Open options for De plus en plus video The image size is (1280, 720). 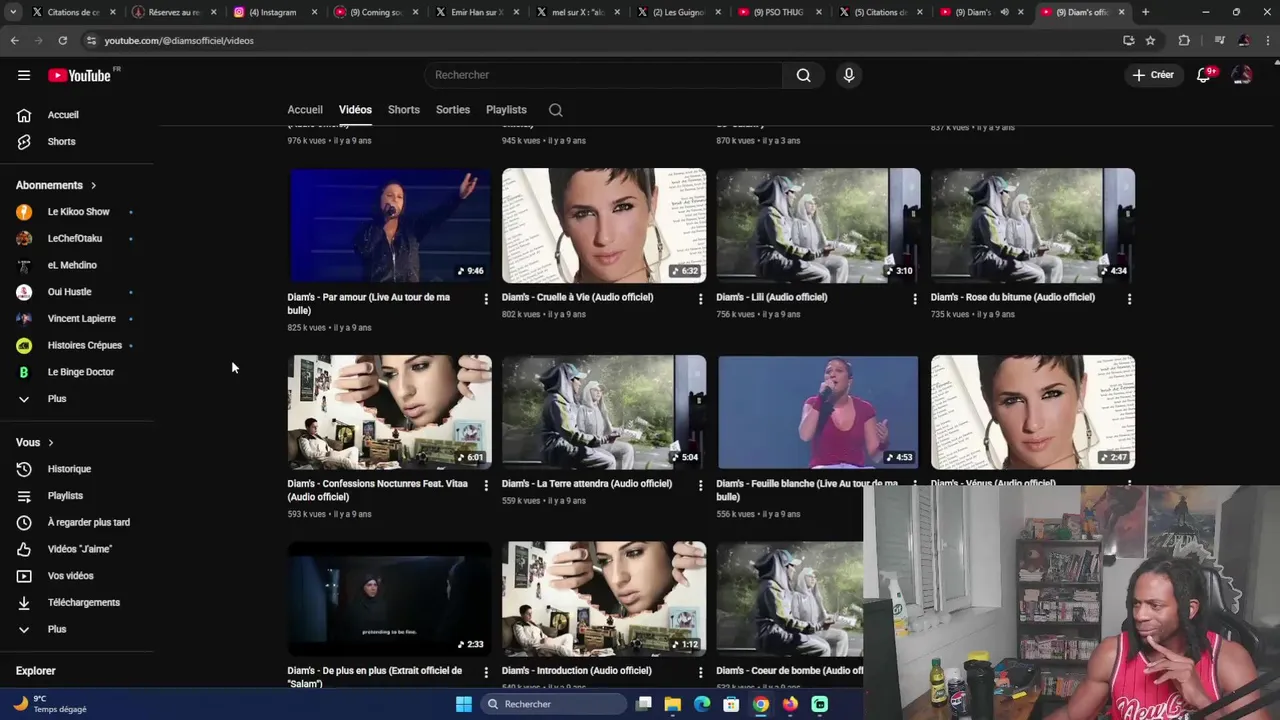486,672
